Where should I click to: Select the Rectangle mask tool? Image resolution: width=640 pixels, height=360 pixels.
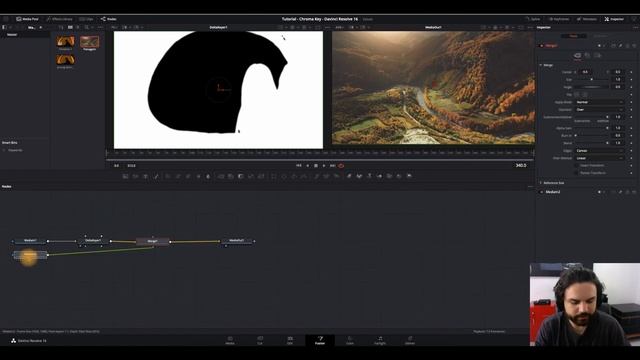(273, 176)
